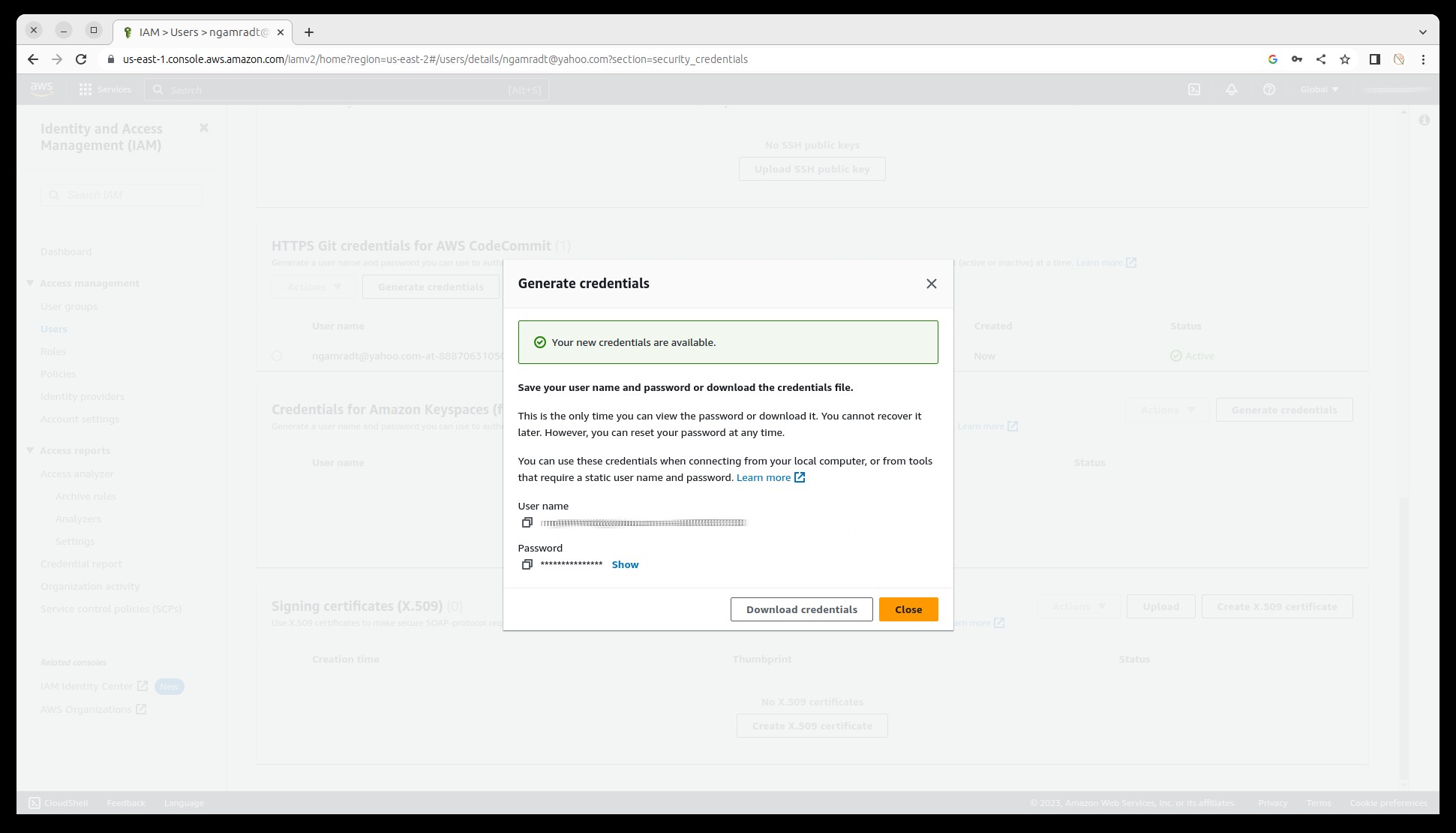This screenshot has width=1456, height=833.
Task: Open Roles in sidebar
Action: pos(53,351)
